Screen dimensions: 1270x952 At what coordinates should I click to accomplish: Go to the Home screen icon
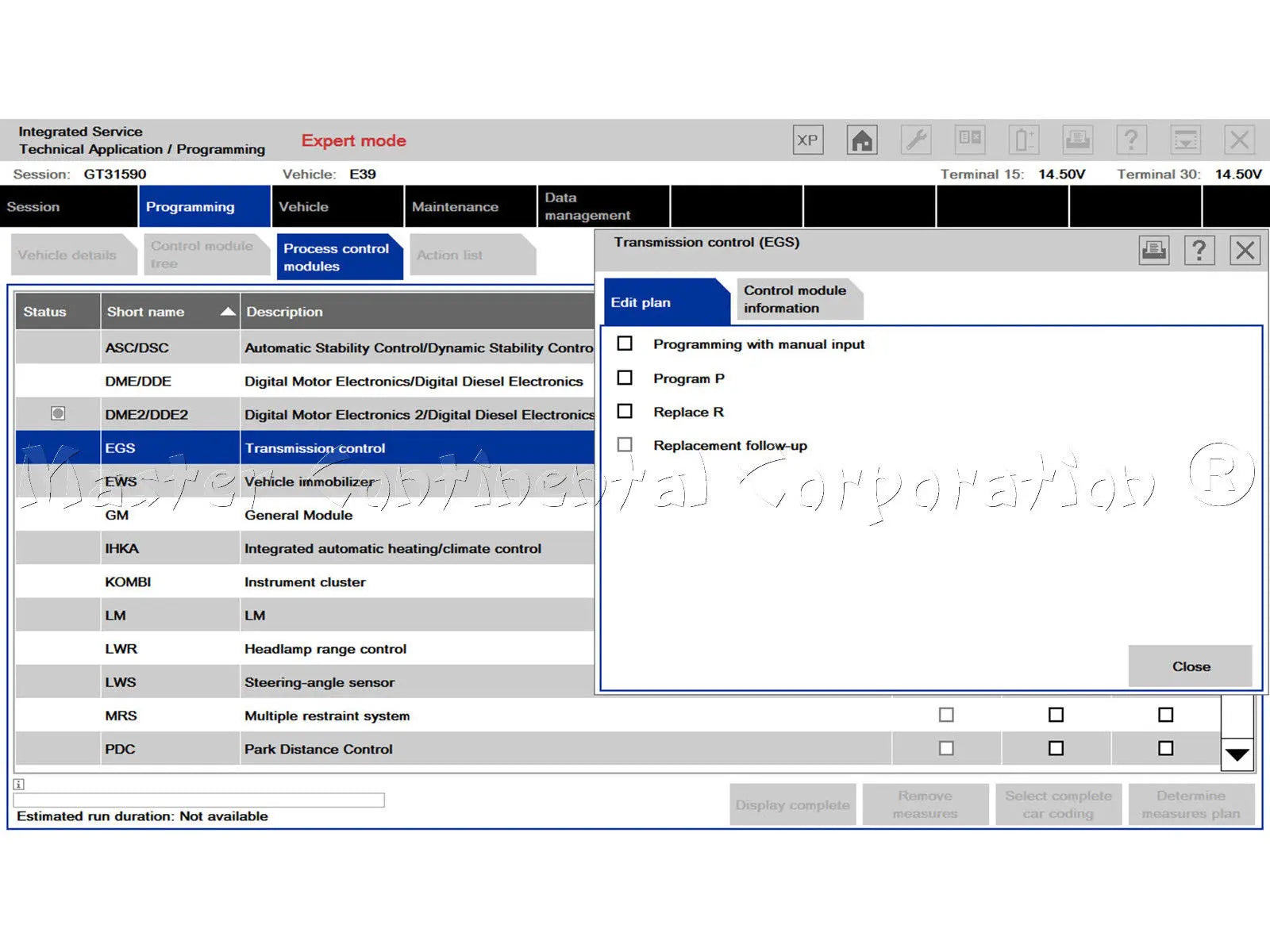861,140
